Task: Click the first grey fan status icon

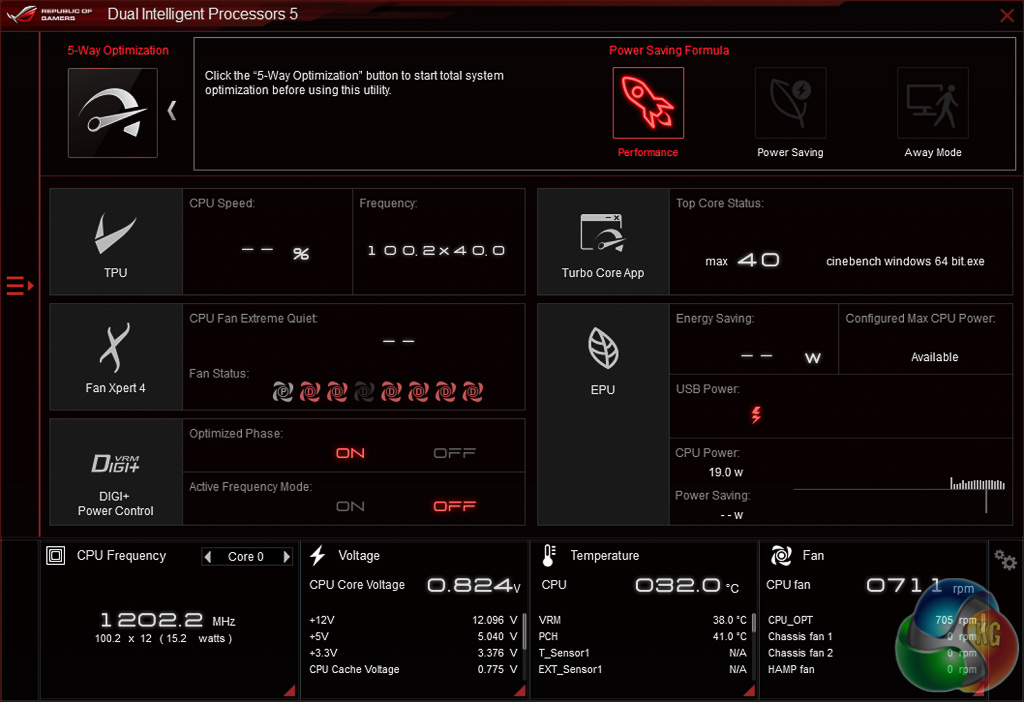Action: click(x=282, y=392)
